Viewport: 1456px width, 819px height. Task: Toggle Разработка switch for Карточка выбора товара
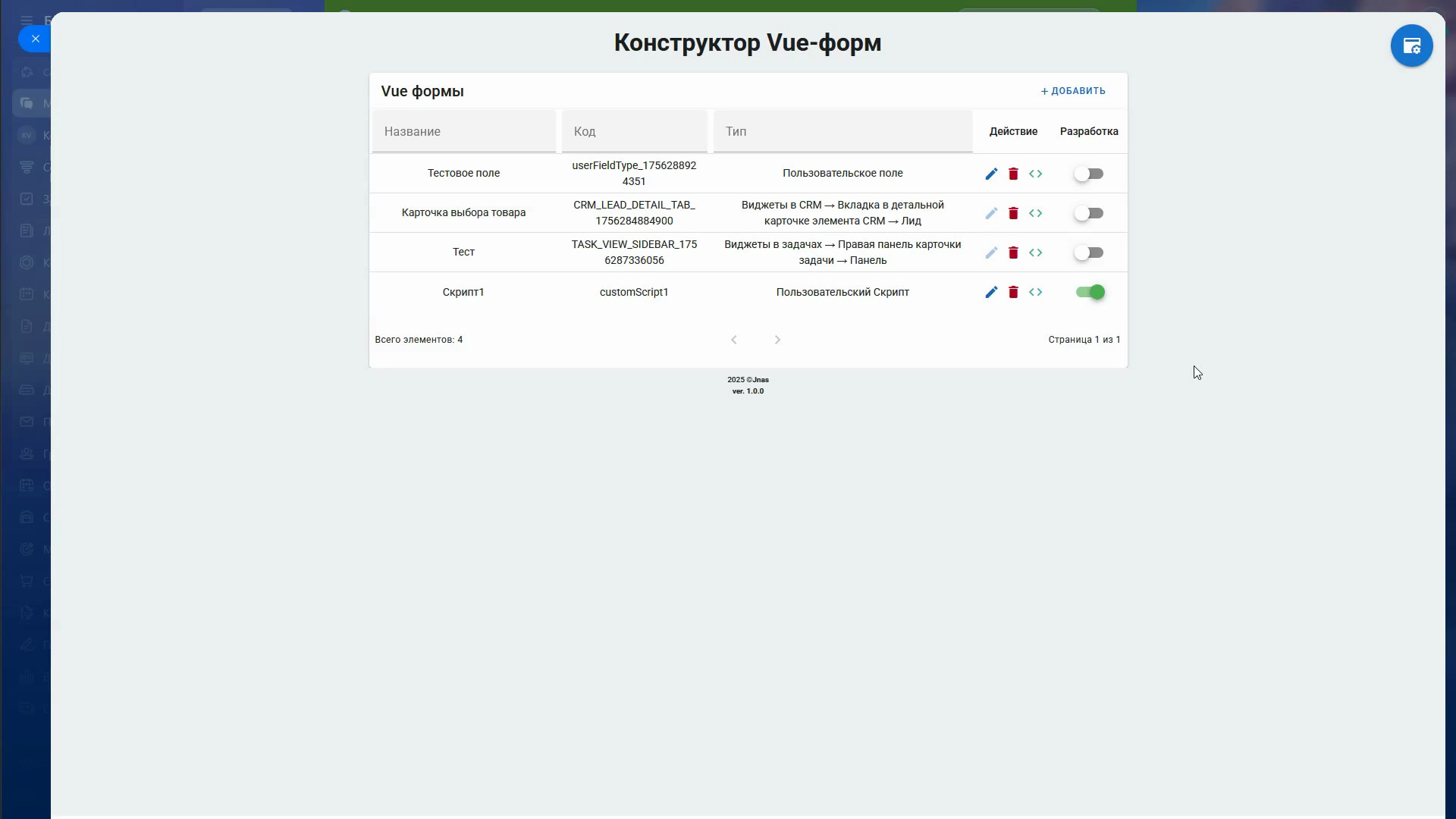pyautogui.click(x=1088, y=213)
